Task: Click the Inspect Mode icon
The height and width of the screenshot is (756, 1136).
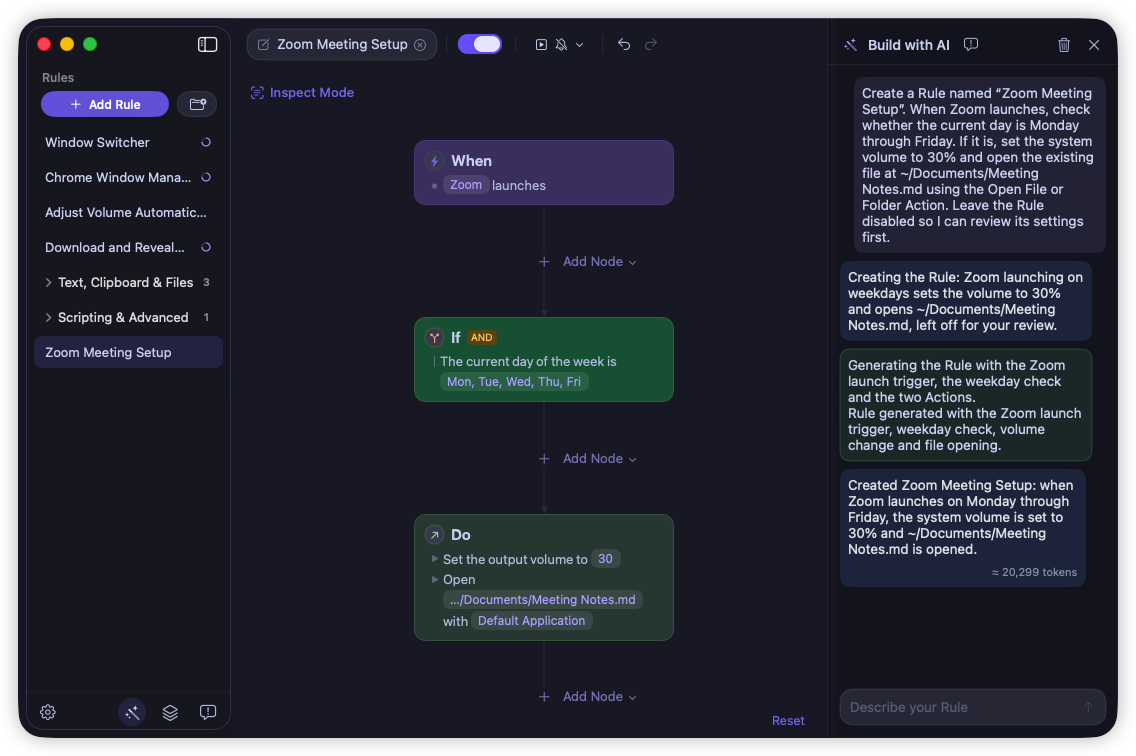Action: 257,93
